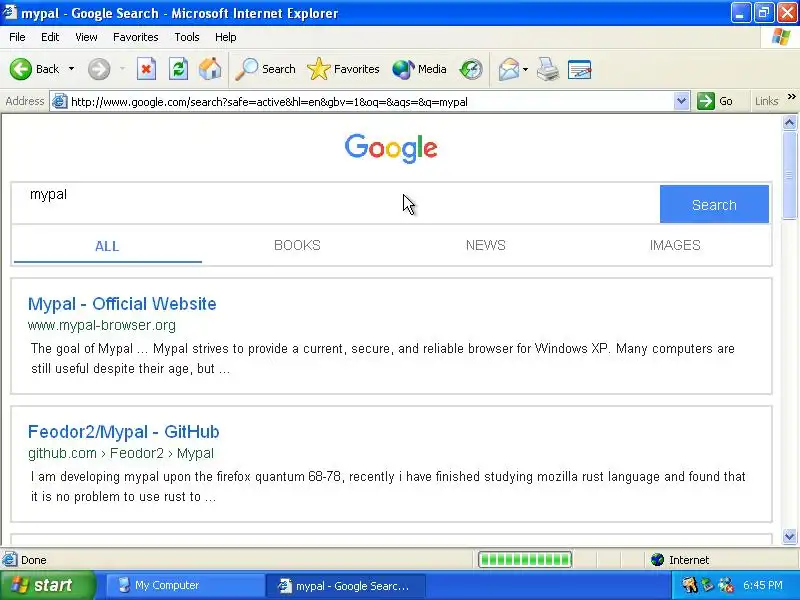Viewport: 800px width, 600px height.
Task: Click the Links toolbar label
Action: 766,101
